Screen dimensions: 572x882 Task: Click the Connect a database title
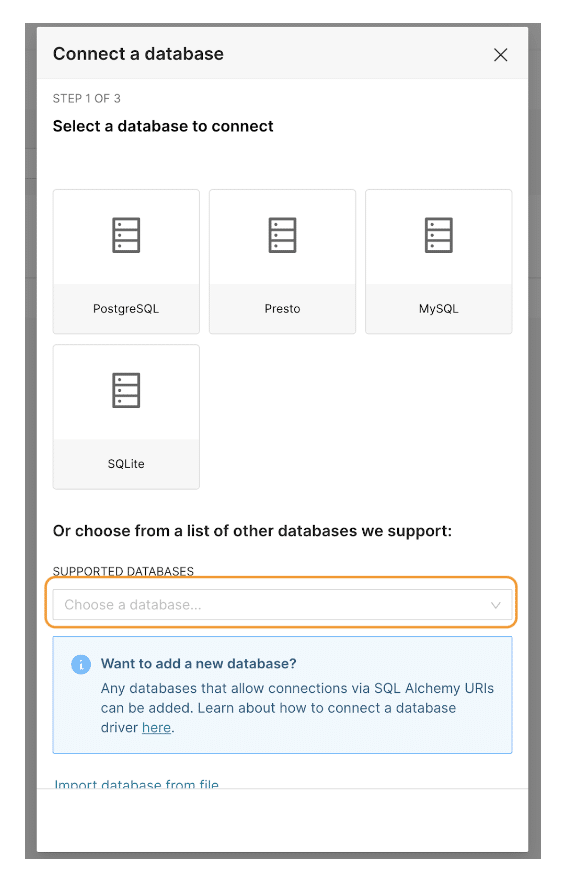[x=138, y=54]
